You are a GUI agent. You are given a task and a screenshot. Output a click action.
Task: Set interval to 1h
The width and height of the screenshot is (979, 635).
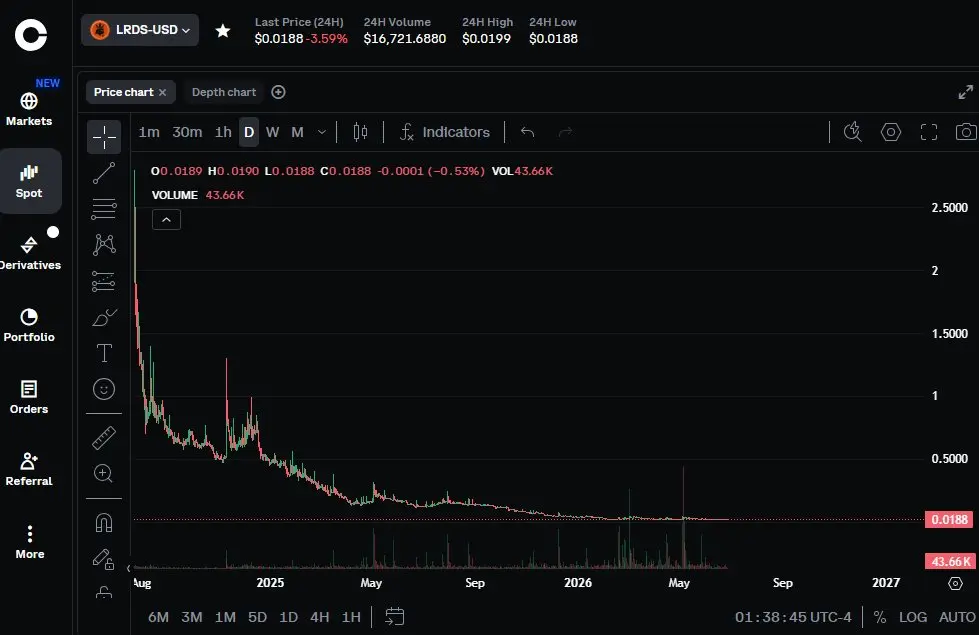coord(223,132)
